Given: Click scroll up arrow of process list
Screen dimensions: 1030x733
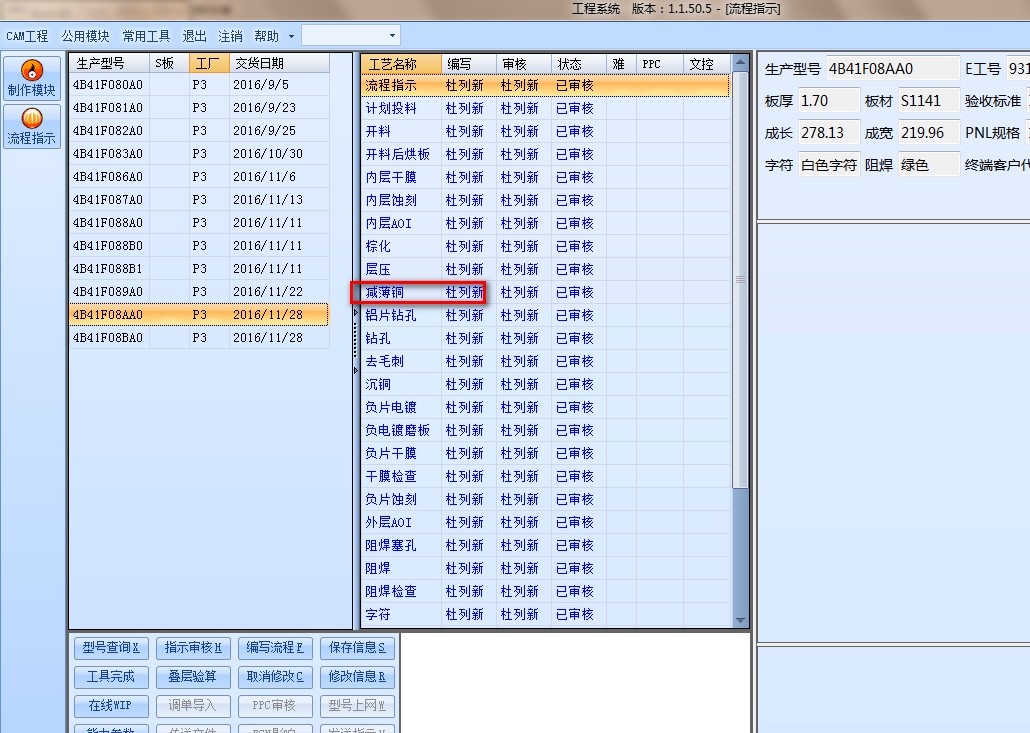Looking at the screenshot, I should [x=740, y=63].
